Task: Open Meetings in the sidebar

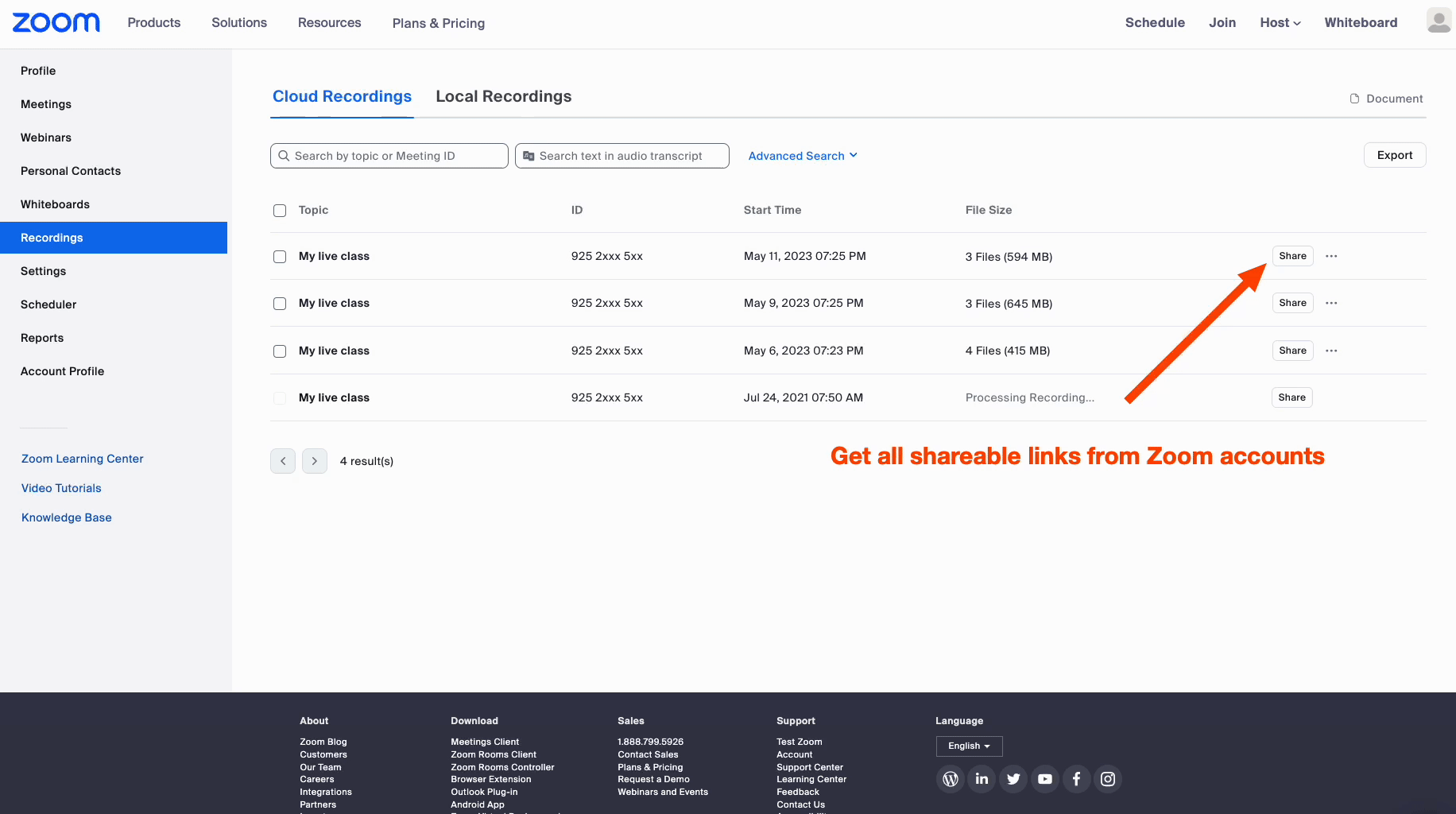Action: [46, 104]
